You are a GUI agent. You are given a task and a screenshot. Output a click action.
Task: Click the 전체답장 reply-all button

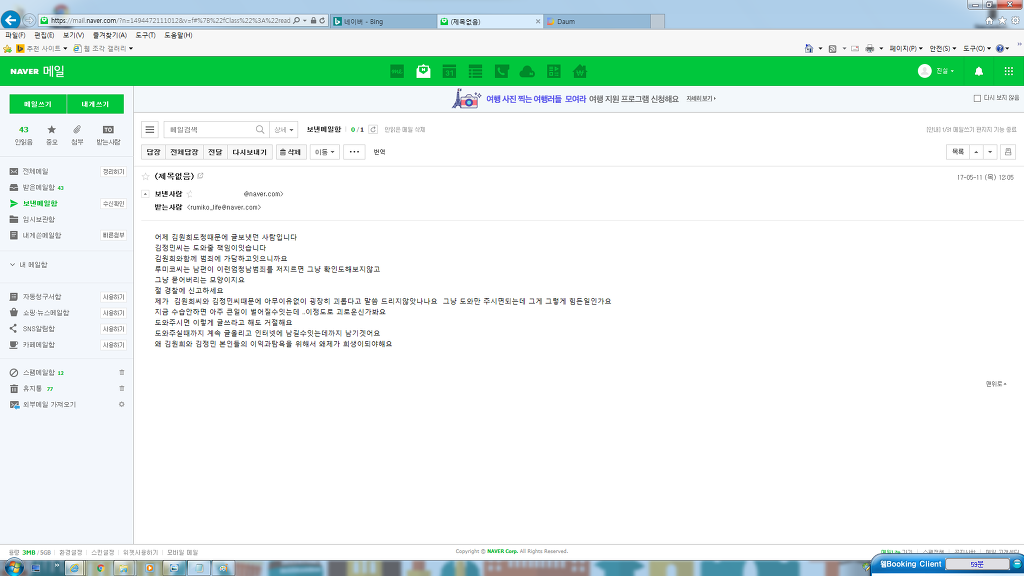pyautogui.click(x=184, y=152)
